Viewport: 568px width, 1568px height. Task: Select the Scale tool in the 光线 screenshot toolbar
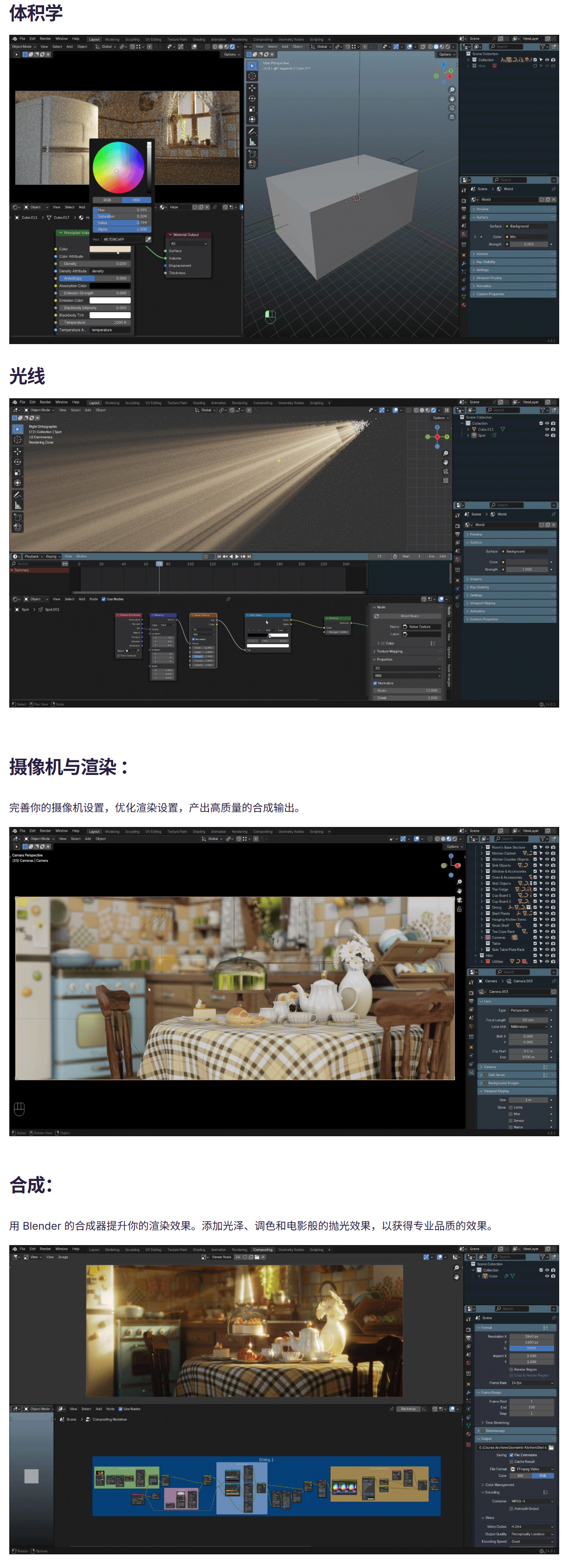click(x=17, y=472)
